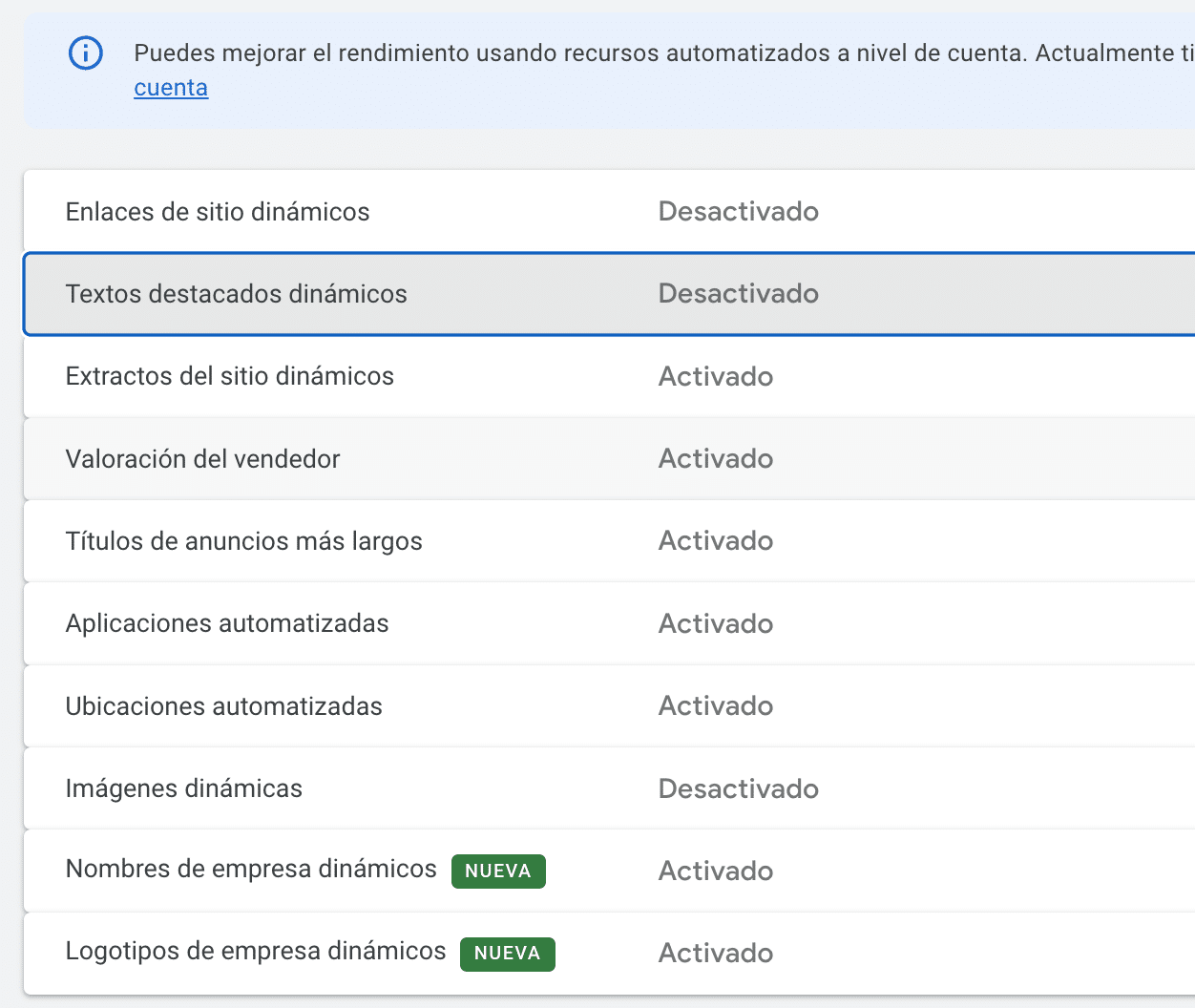The height and width of the screenshot is (1008, 1195).
Task: Click the blue info icon in the banner
Action: (86, 53)
